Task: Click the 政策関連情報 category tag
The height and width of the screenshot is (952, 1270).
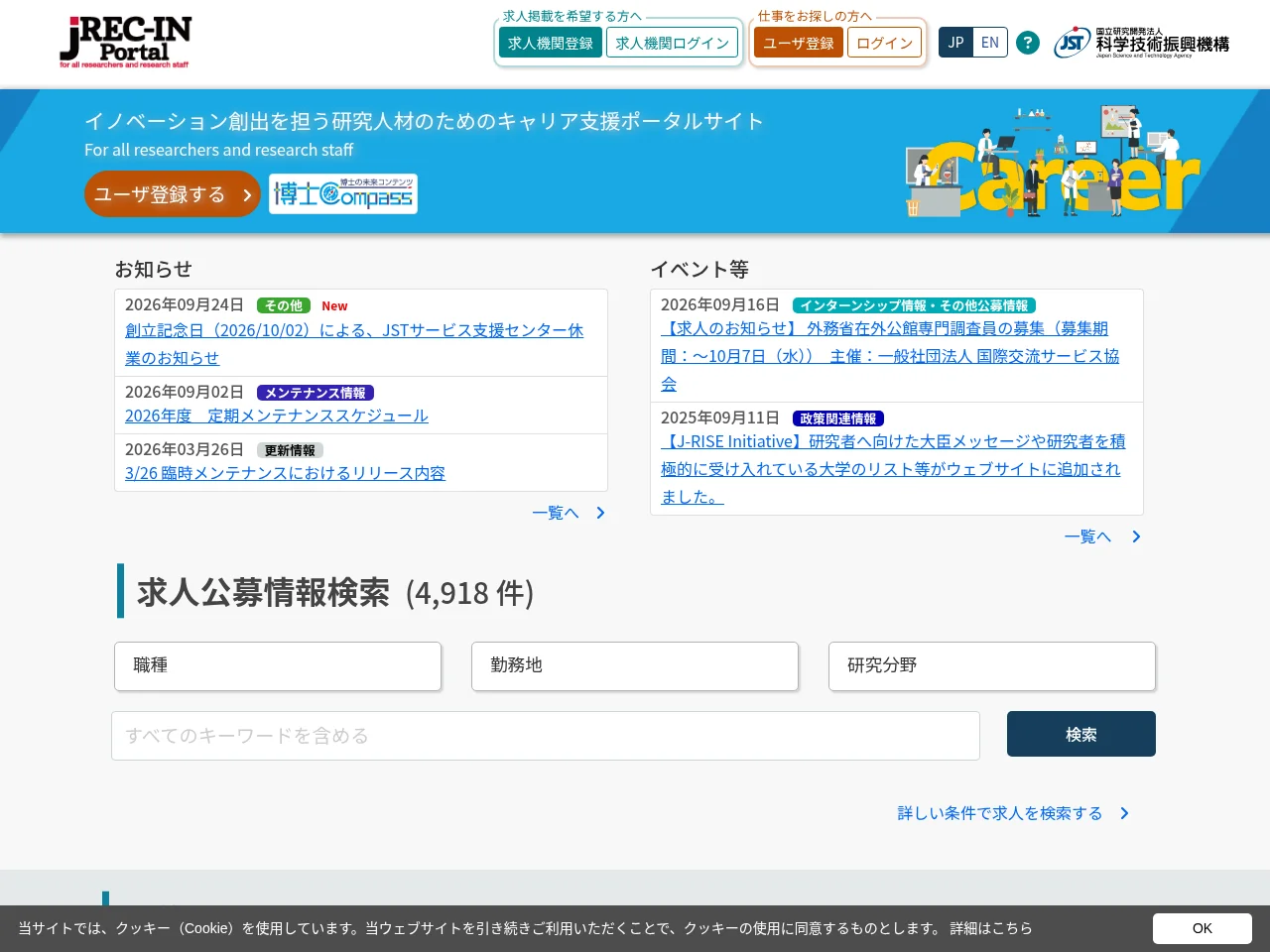Action: (838, 418)
